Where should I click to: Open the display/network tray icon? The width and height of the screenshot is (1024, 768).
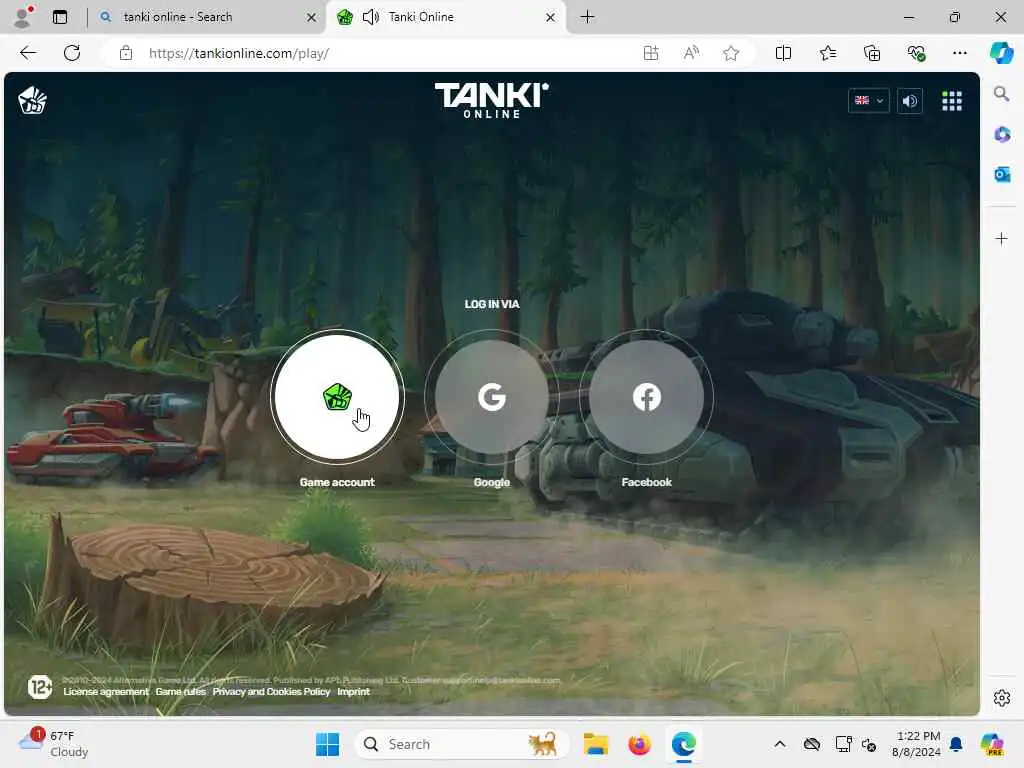843,744
